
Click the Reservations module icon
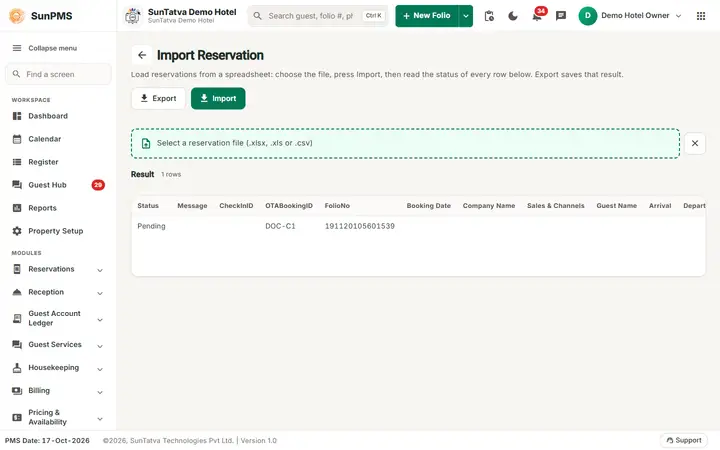click(x=17, y=269)
